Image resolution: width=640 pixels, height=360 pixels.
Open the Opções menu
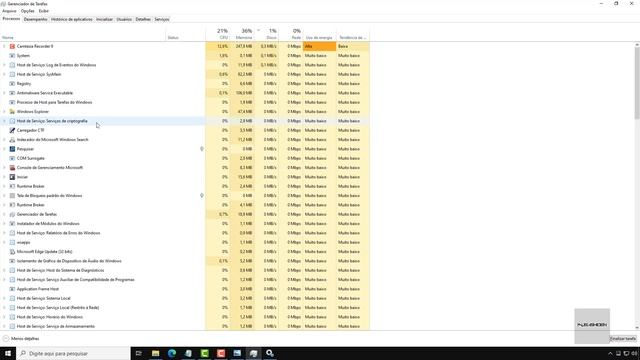pyautogui.click(x=28, y=11)
